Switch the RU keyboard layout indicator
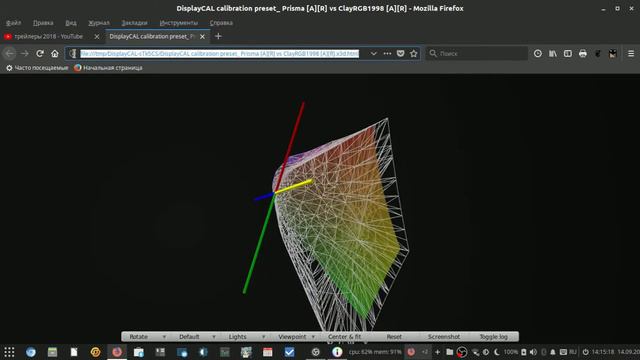640x360 pixels. click(x=573, y=352)
